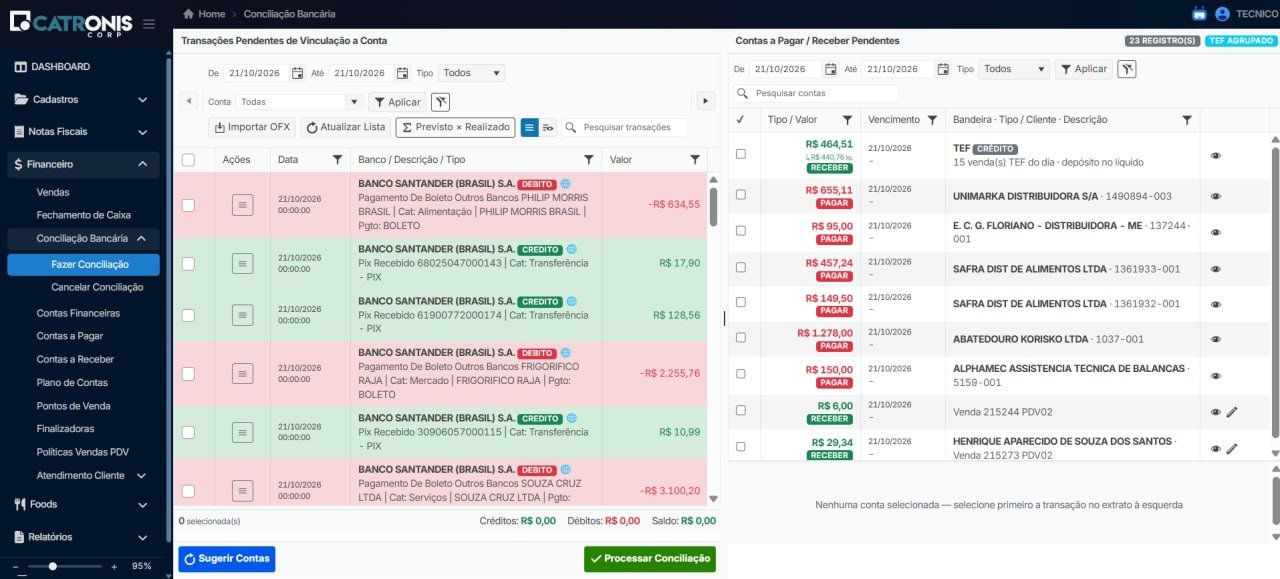Viewport: 1280px width, 579px height.
Task: Open the Conta 'Todas' dropdown
Action: click(x=299, y=102)
